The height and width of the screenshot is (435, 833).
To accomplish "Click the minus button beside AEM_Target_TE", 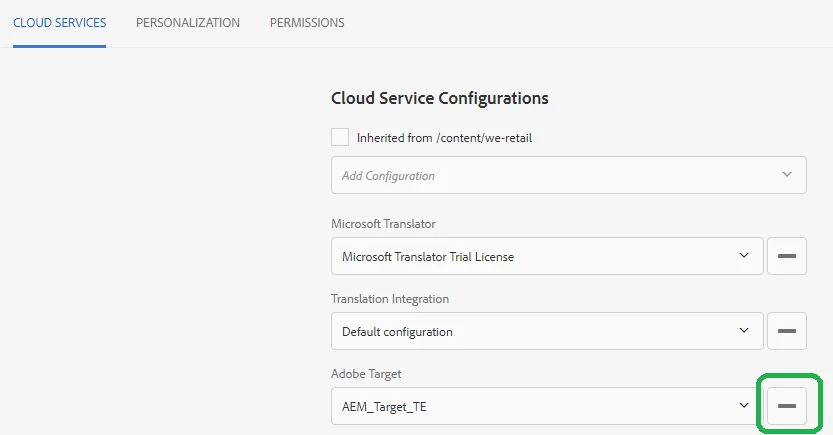I will [x=786, y=405].
